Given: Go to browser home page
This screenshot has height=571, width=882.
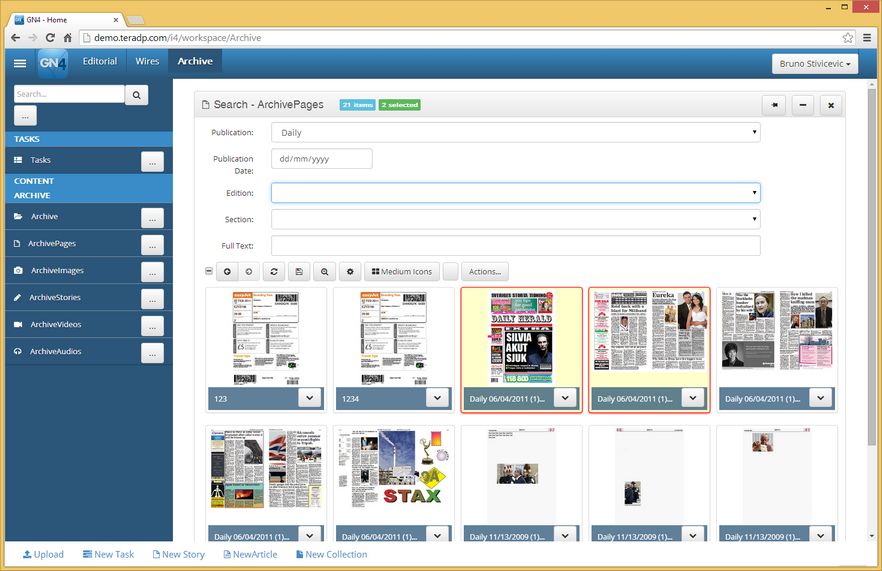Looking at the screenshot, I should pyautogui.click(x=68, y=38).
